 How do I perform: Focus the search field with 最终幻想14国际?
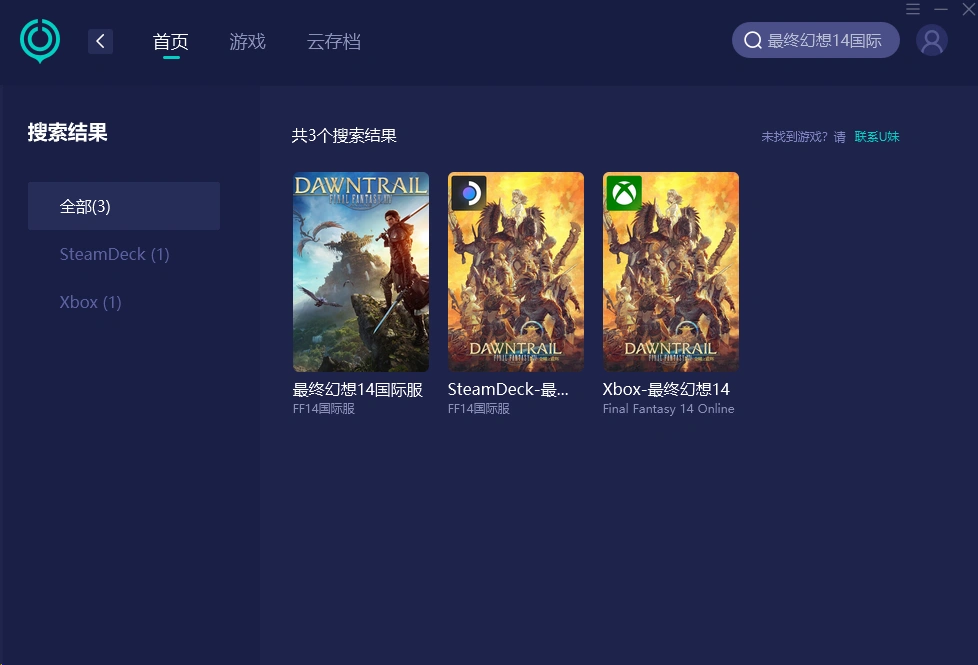816,41
